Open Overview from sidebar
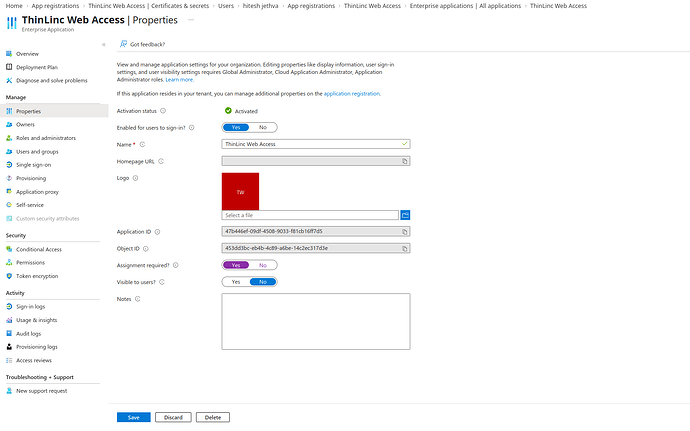 click(27, 54)
